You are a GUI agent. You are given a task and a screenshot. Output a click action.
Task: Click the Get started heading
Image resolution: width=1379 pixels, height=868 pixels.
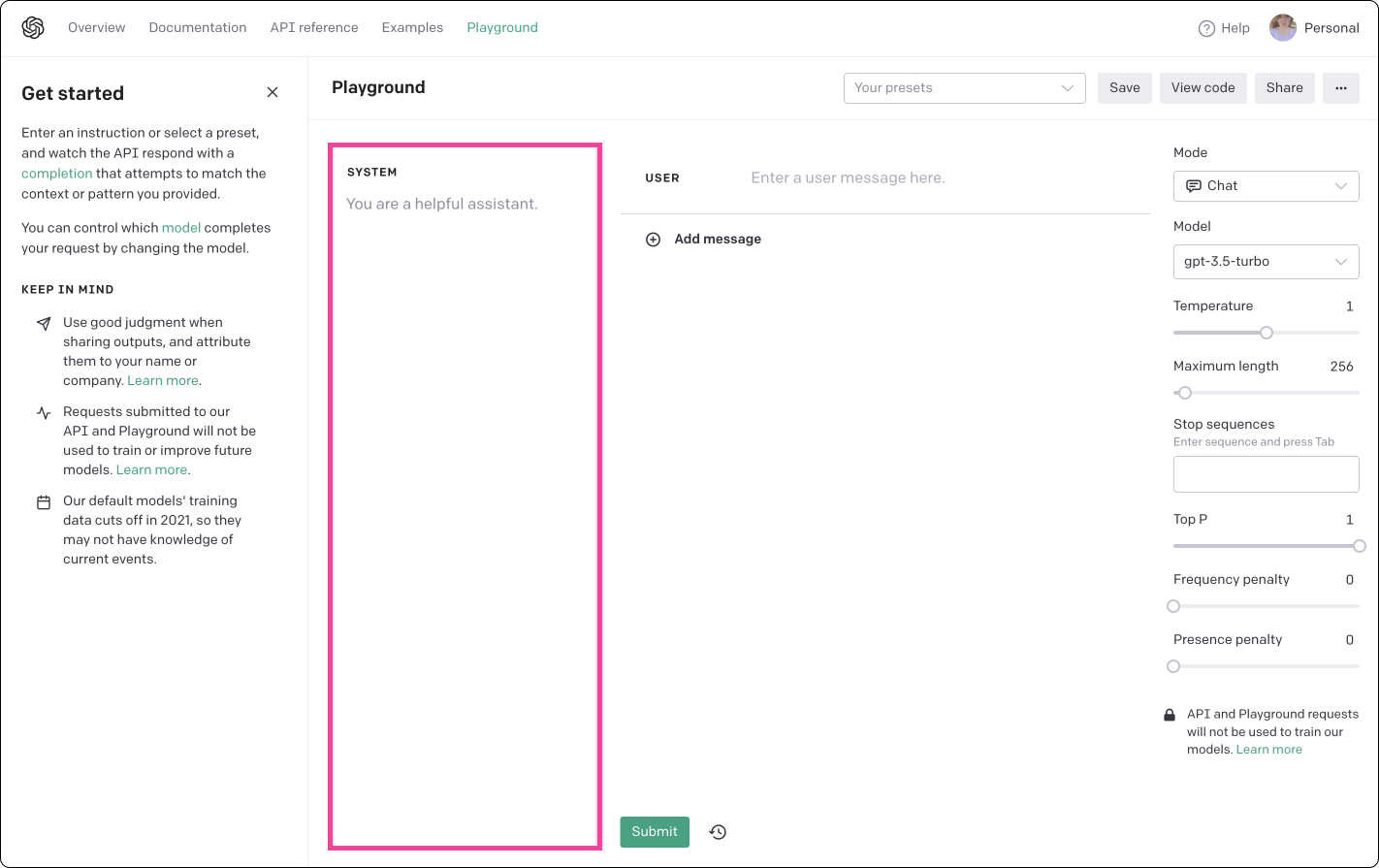(x=73, y=93)
